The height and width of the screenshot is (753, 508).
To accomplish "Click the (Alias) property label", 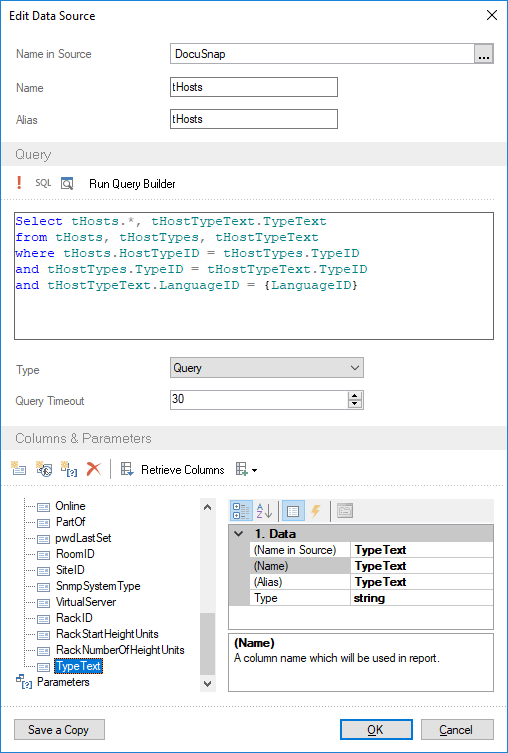I will [x=268, y=582].
